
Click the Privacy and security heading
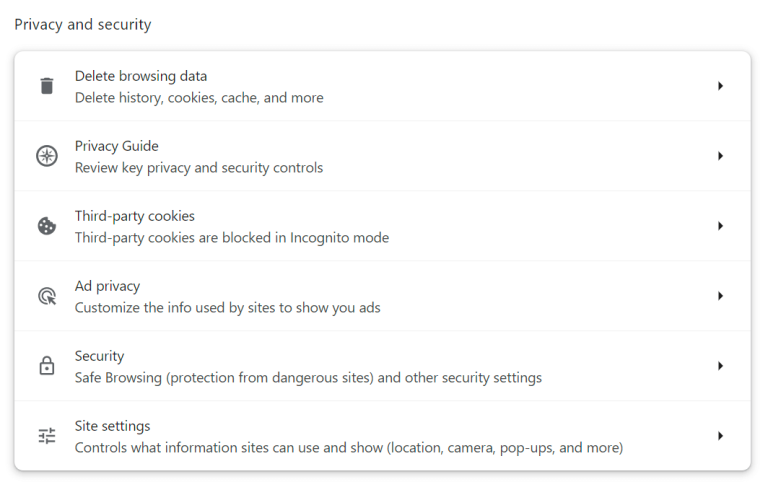pos(82,24)
